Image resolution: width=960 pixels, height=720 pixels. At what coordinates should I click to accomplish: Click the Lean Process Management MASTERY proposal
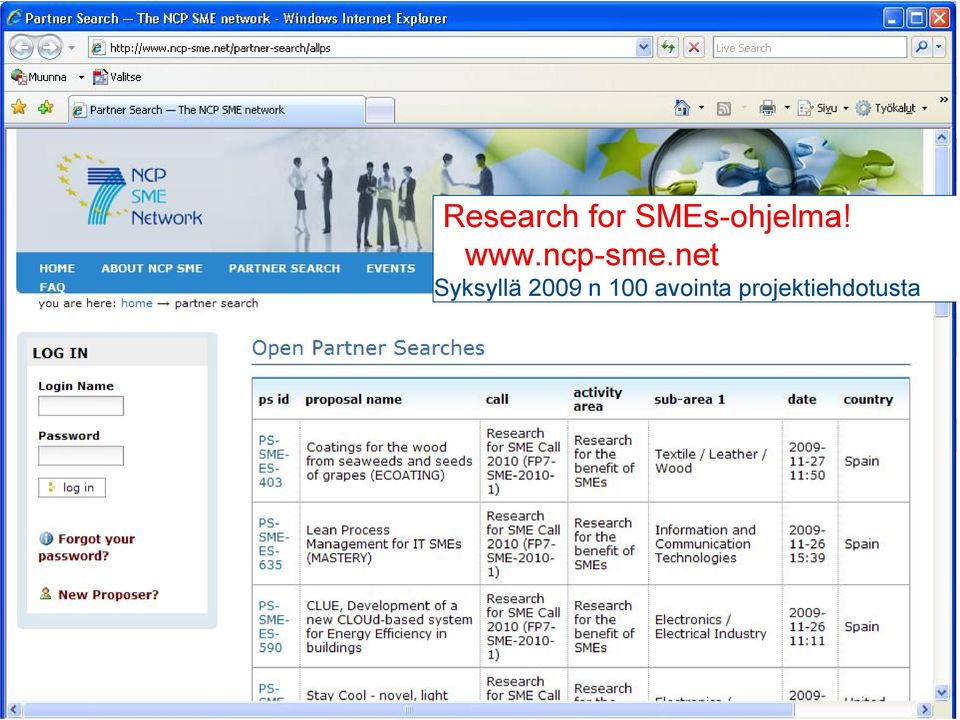point(384,544)
